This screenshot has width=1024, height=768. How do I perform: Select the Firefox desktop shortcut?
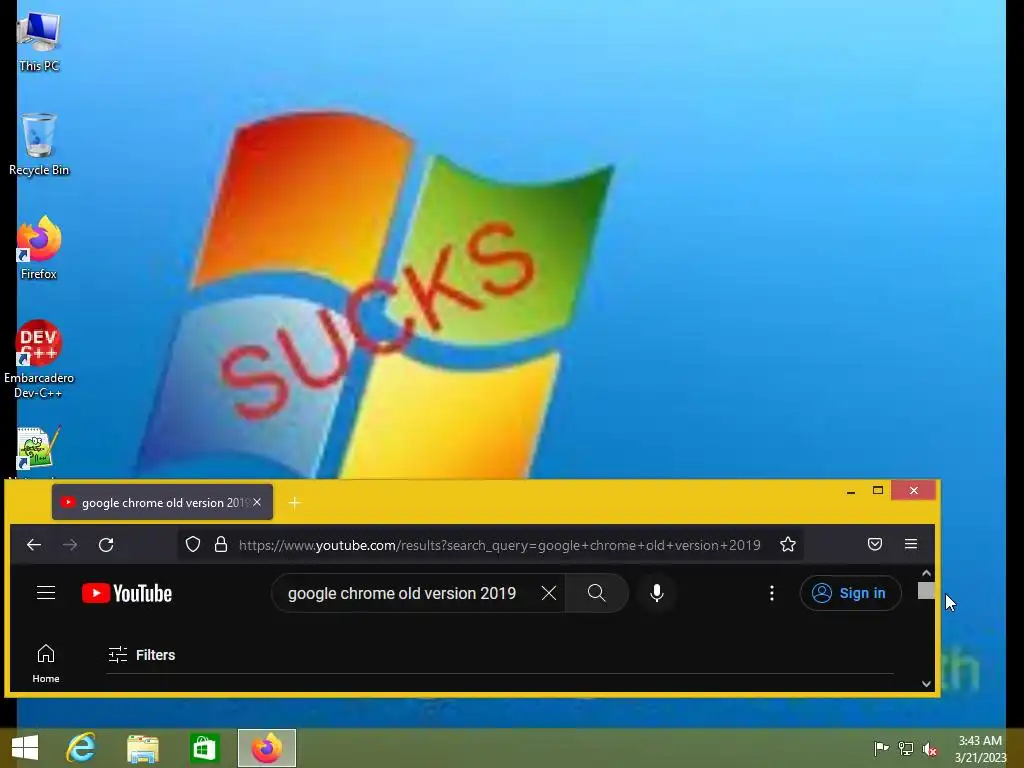[39, 248]
